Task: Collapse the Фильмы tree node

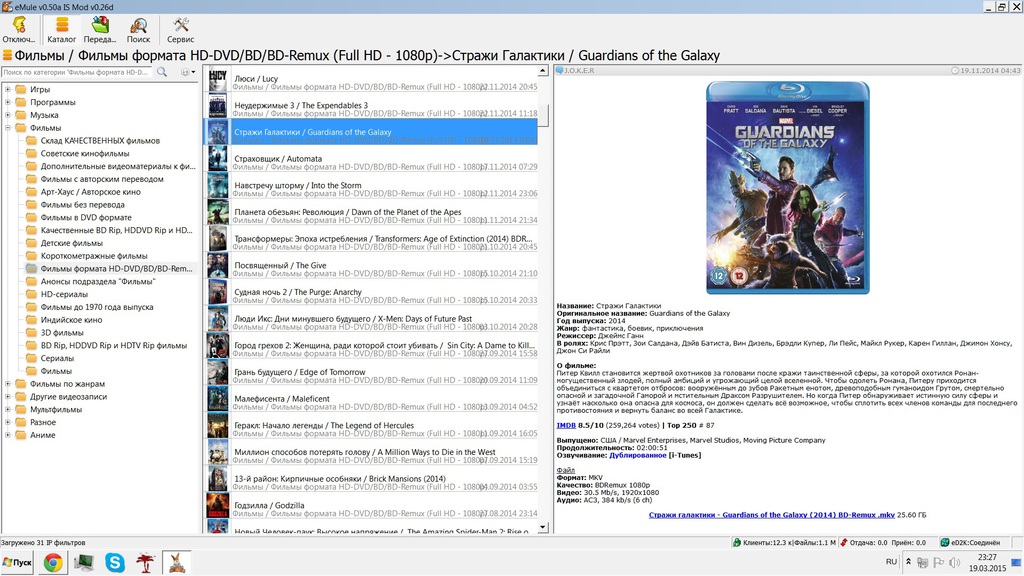Action: pyautogui.click(x=8, y=128)
